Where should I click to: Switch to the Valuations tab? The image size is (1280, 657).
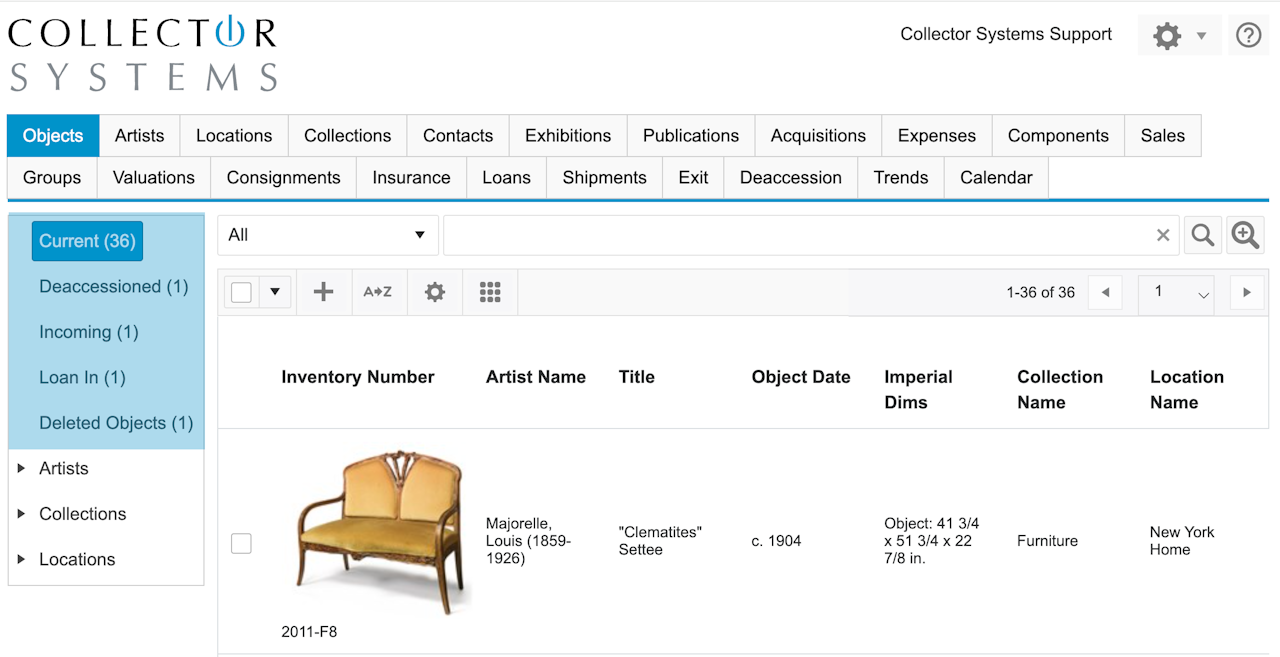(153, 178)
